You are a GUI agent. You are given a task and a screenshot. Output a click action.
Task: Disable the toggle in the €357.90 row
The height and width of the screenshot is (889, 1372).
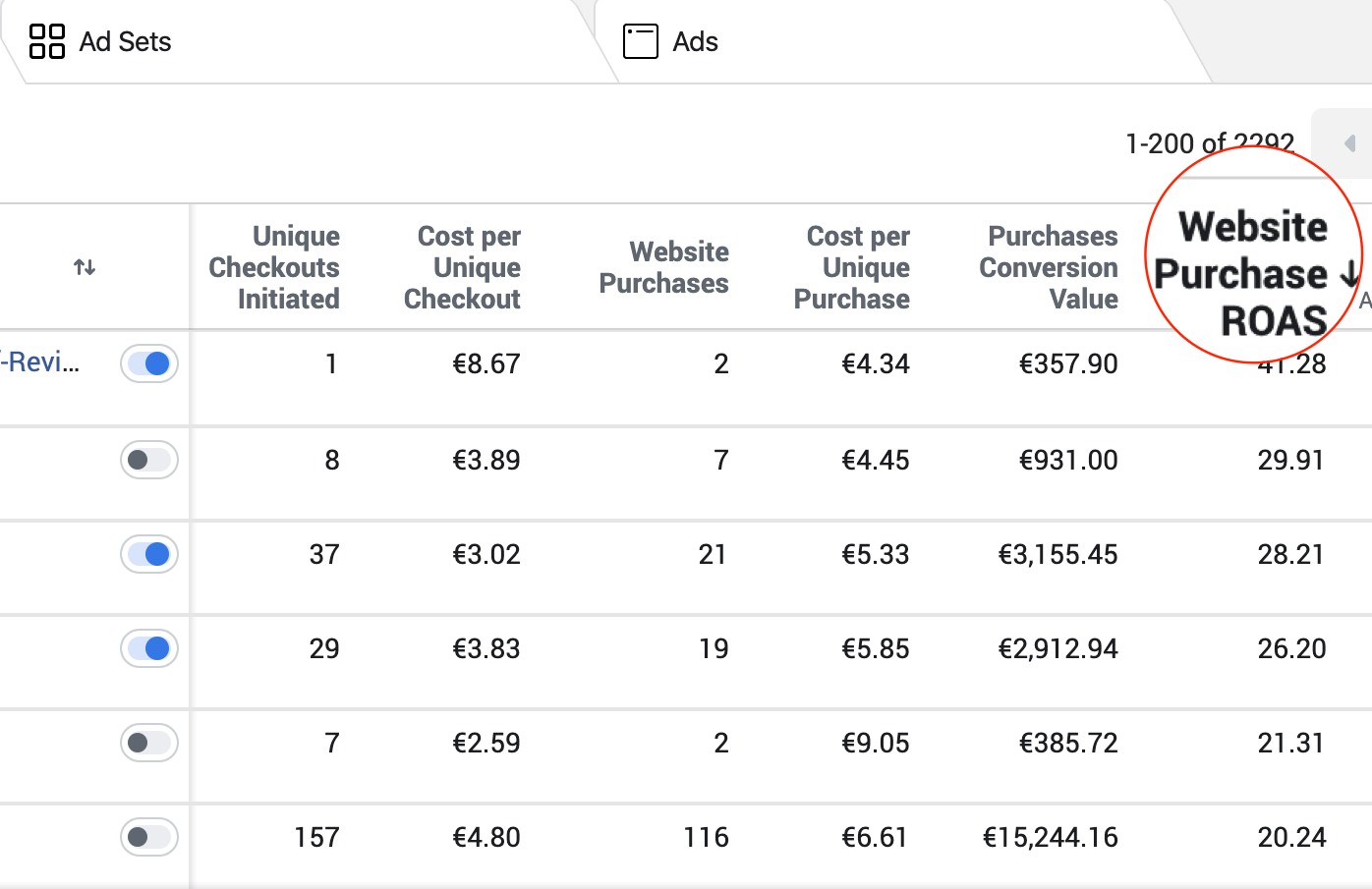point(149,363)
